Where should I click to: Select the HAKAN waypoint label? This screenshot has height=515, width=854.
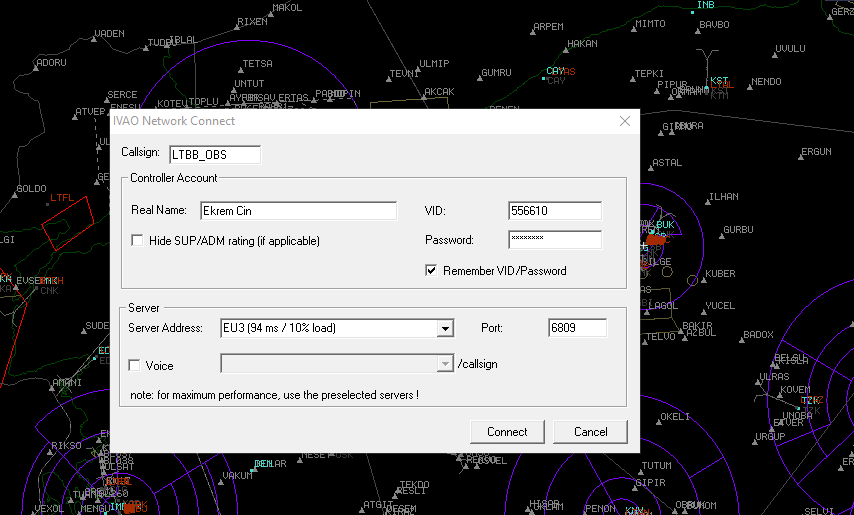[x=582, y=44]
